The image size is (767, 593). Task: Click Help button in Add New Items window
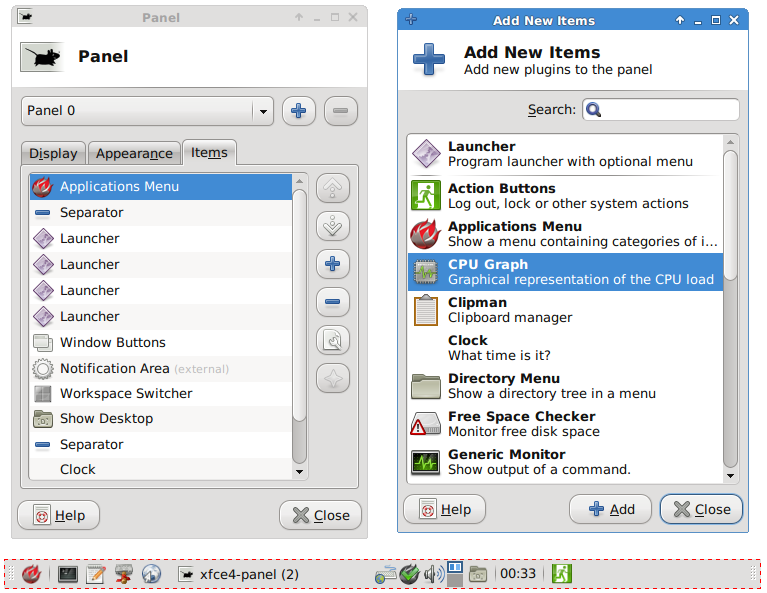click(444, 509)
